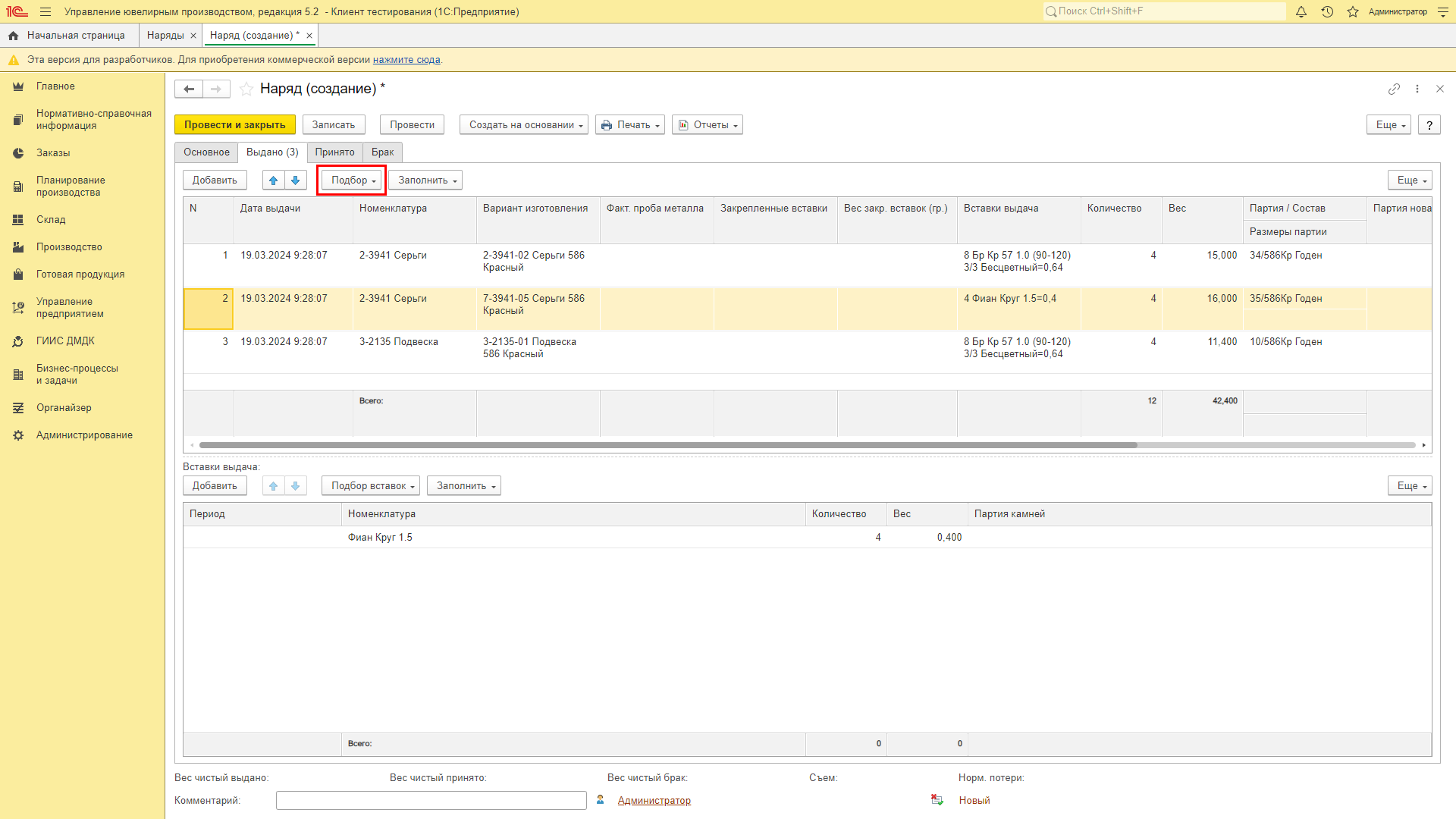Open Еще menu of Вставки выдача table

click(x=1410, y=486)
